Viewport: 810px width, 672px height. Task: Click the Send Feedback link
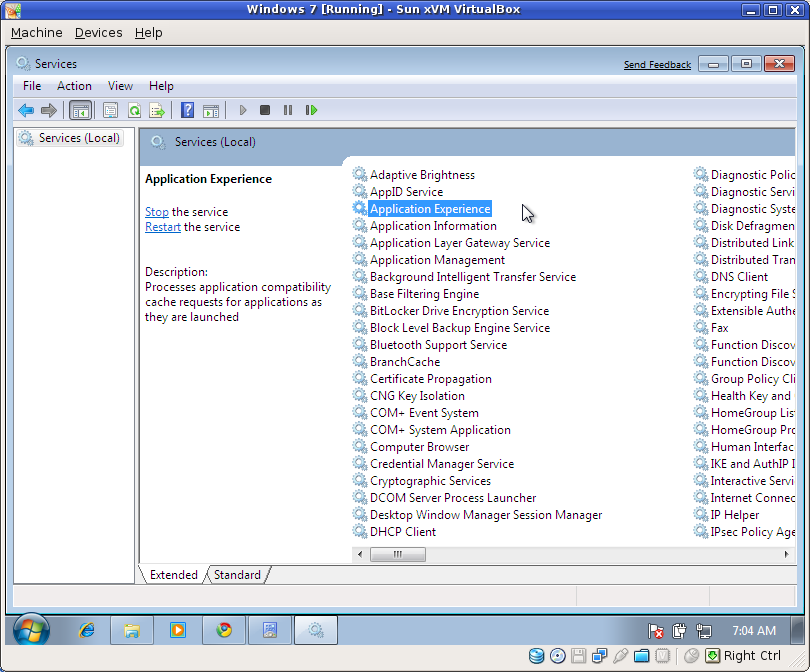[x=657, y=63]
